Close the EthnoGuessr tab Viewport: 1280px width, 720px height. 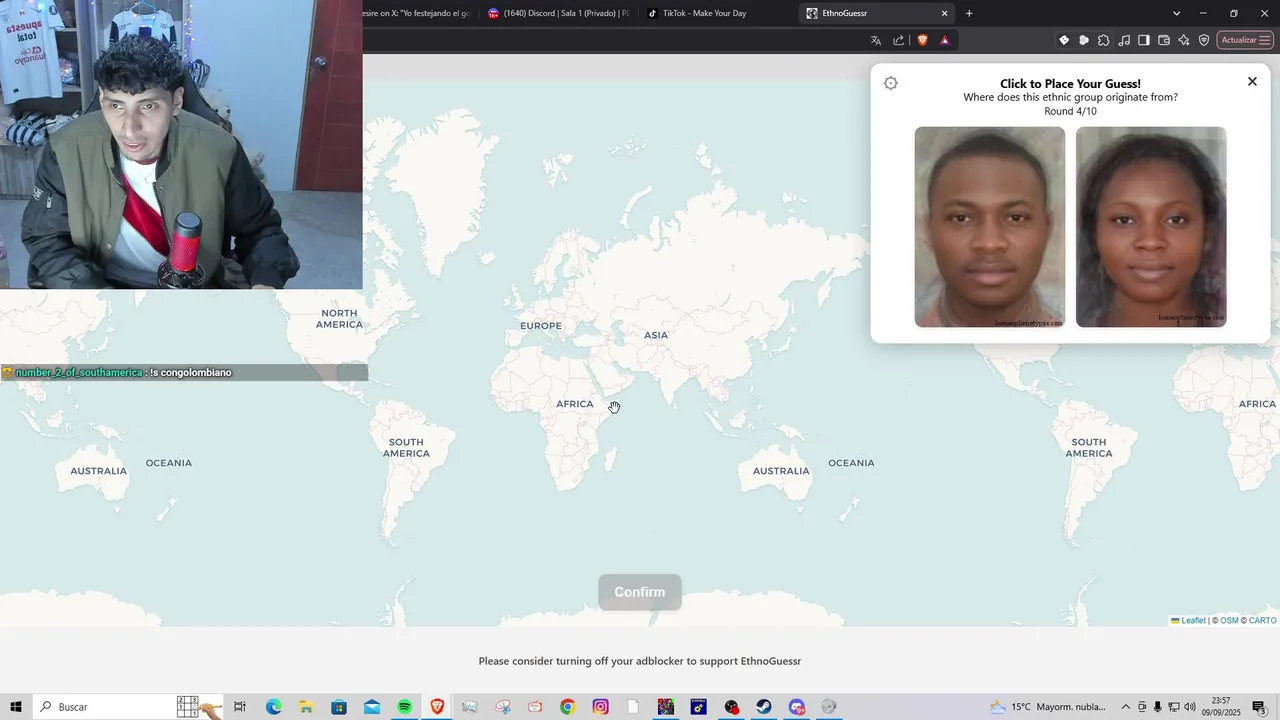944,13
